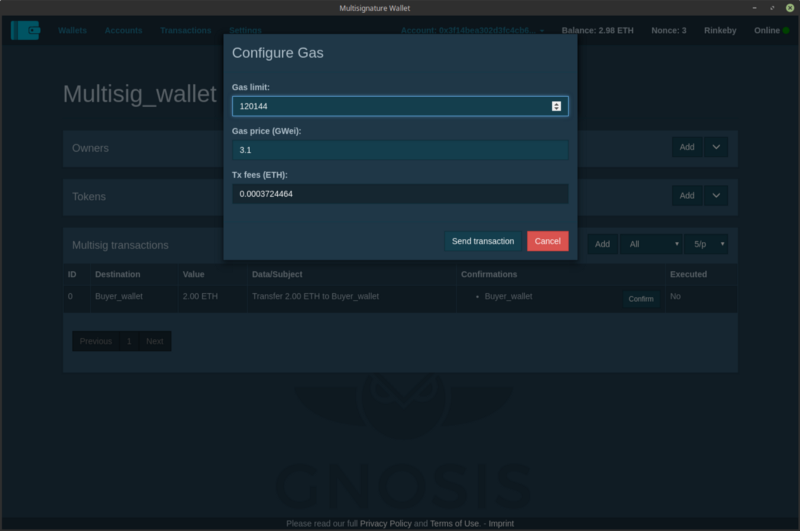Click Send transaction button
Screen dimensions: 800x531
click(483, 241)
